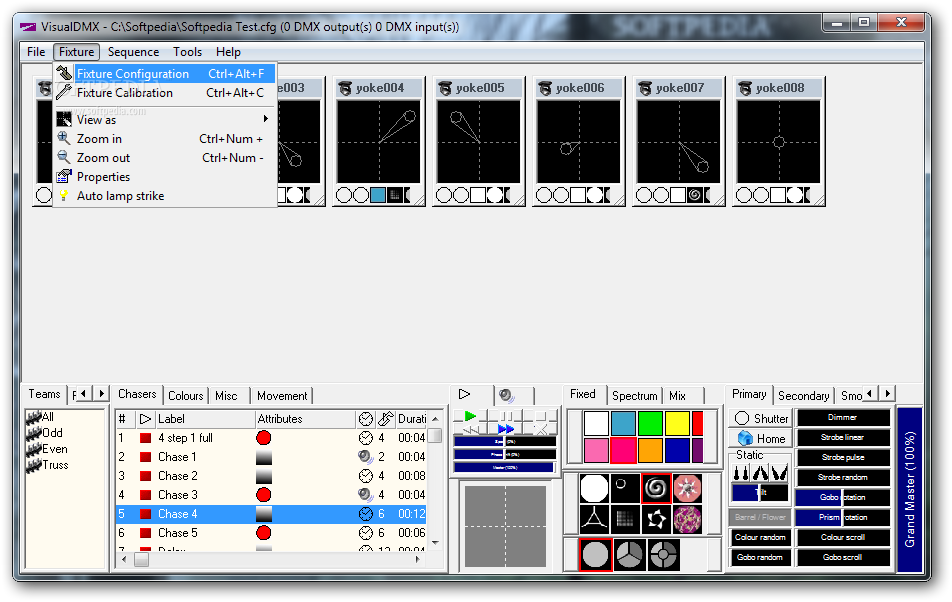Expand the View as submenu
The height and width of the screenshot is (602, 952).
pyautogui.click(x=165, y=120)
